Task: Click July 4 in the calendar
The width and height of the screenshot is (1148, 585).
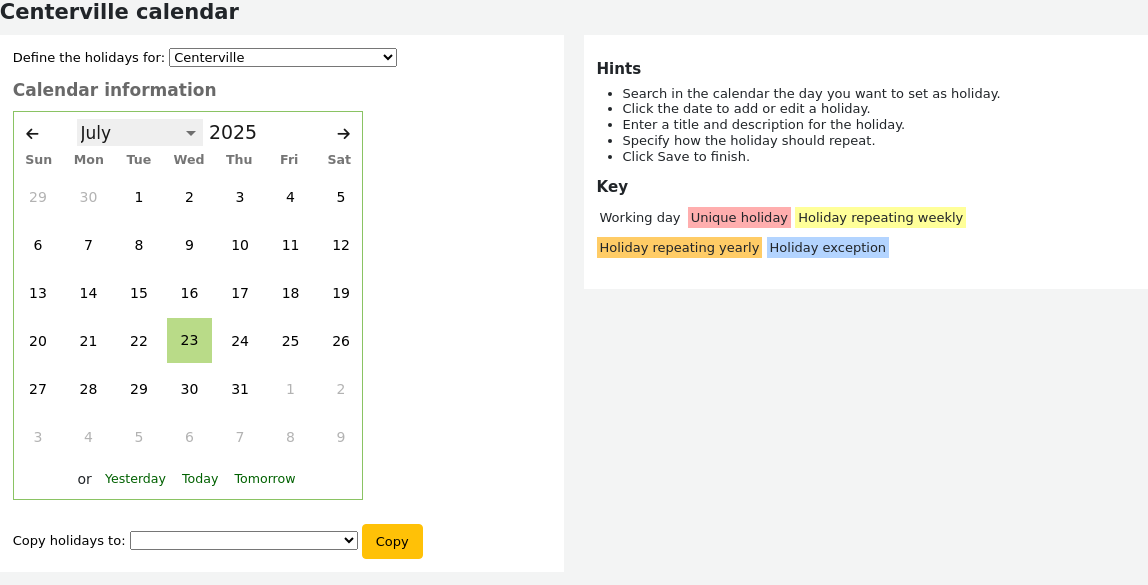Action: click(x=289, y=197)
